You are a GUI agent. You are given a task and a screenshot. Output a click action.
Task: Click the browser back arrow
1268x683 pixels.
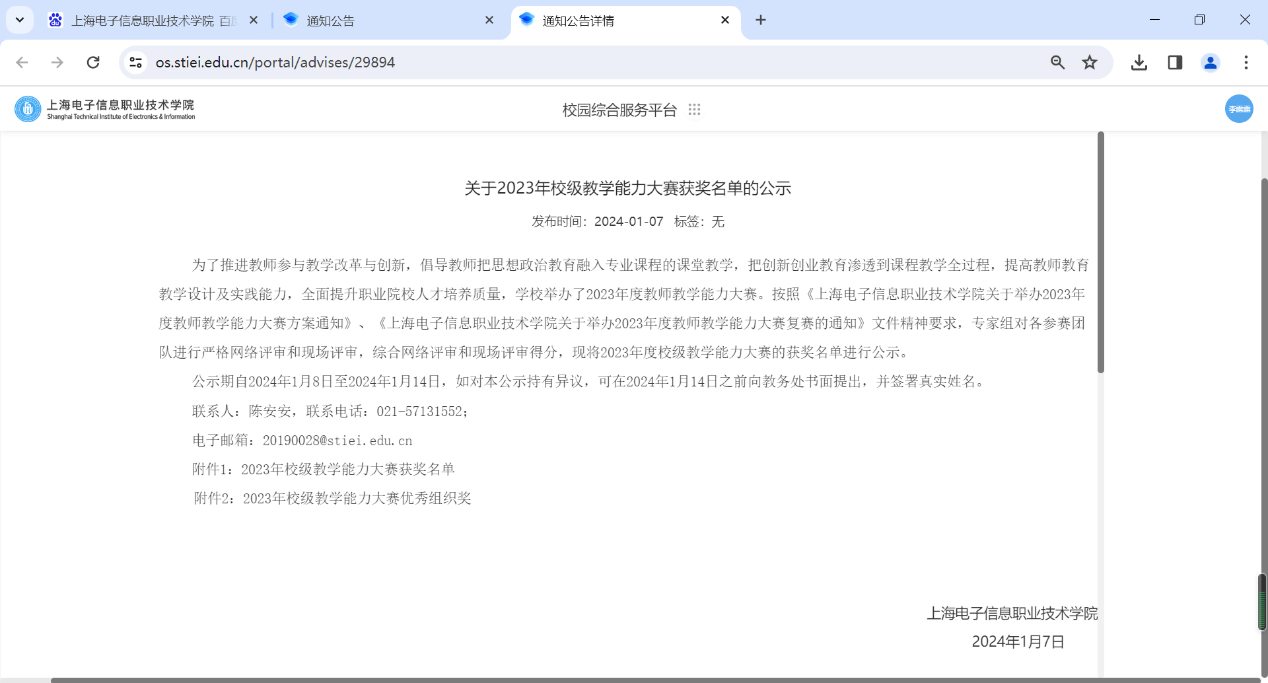[x=22, y=62]
